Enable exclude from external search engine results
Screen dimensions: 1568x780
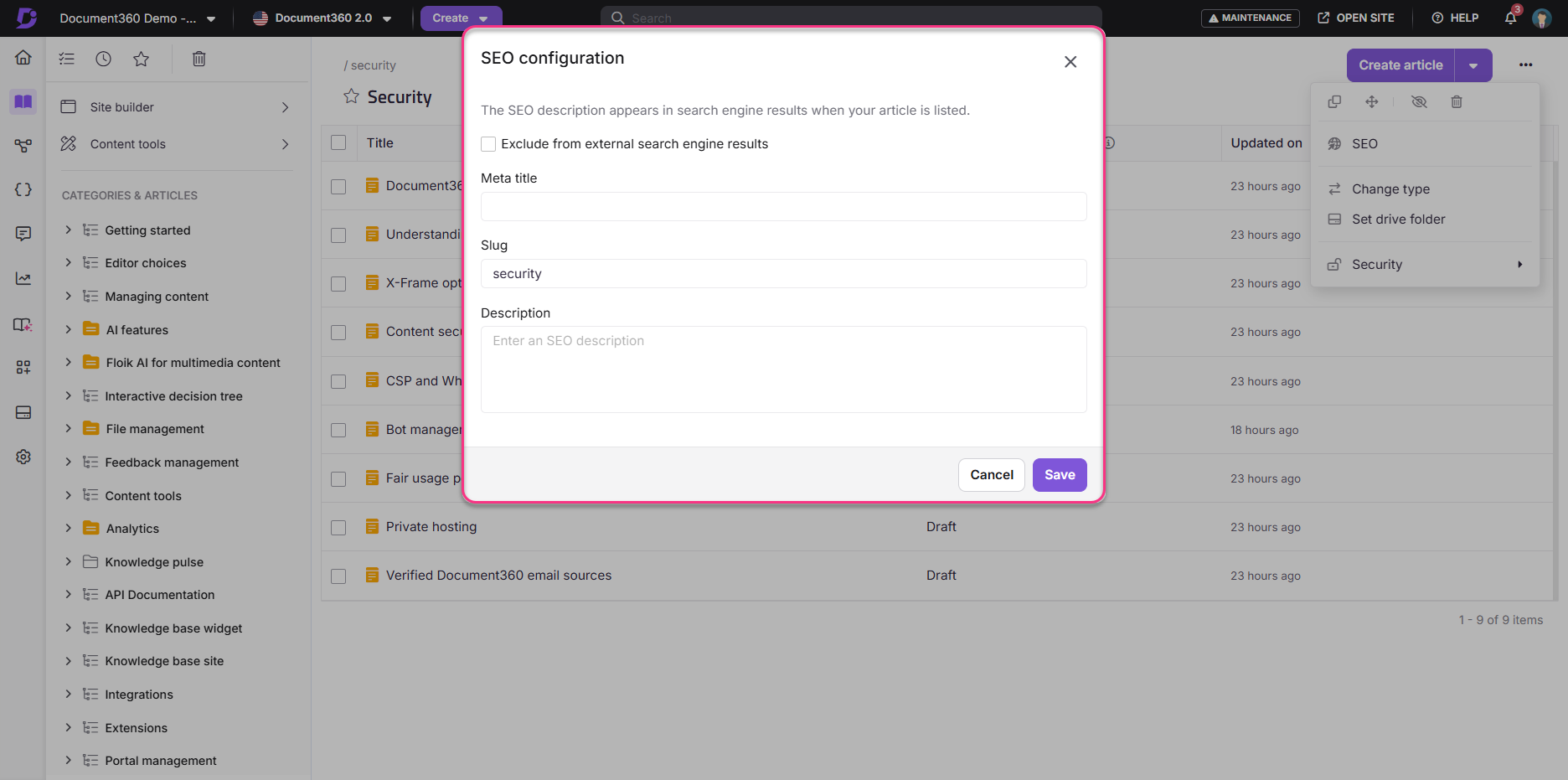[x=488, y=143]
